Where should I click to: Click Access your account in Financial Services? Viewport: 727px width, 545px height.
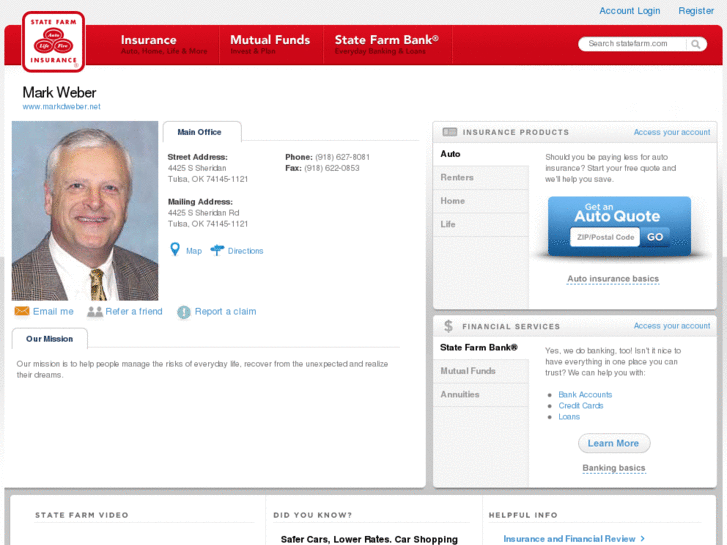click(x=672, y=326)
